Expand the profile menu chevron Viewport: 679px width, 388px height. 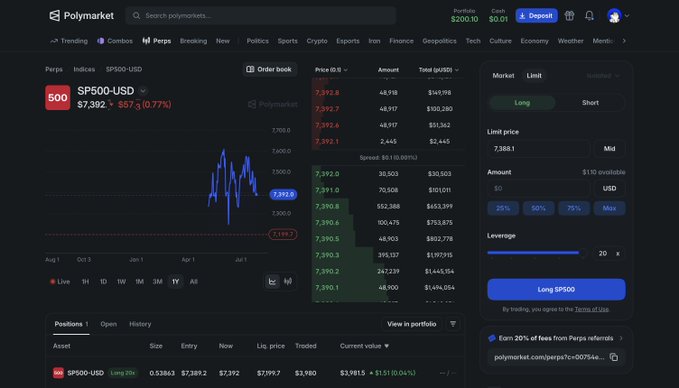[627, 16]
